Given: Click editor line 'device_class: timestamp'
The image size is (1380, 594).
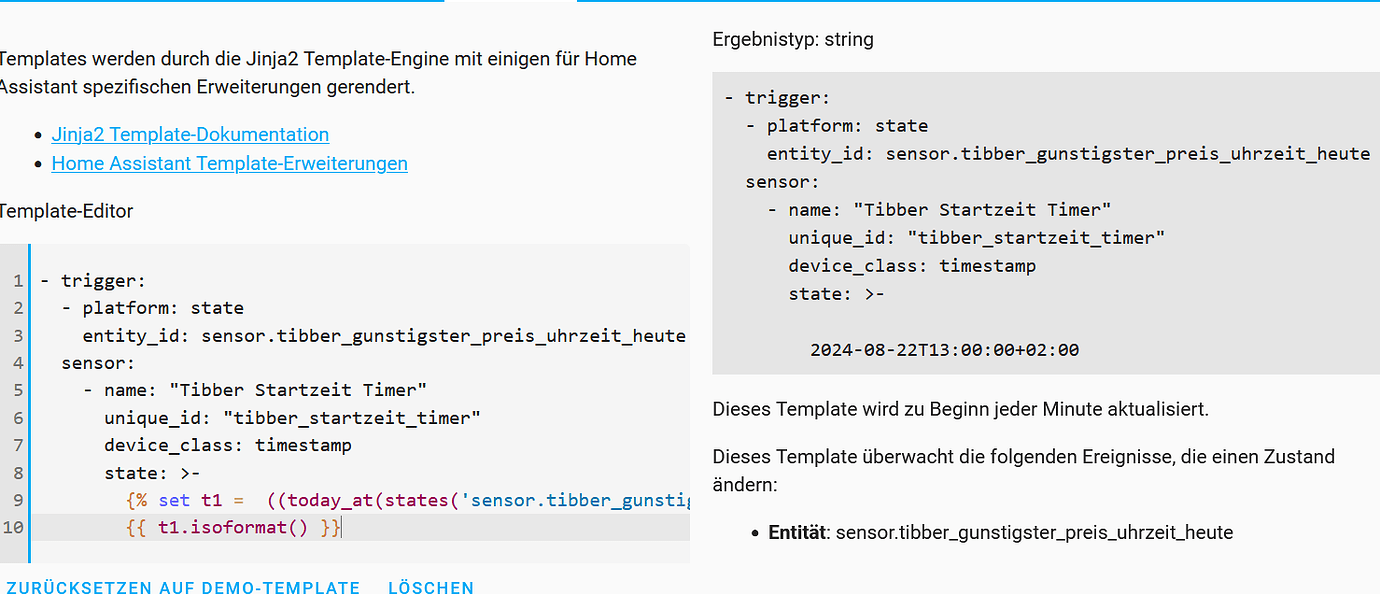Looking at the screenshot, I should [228, 445].
